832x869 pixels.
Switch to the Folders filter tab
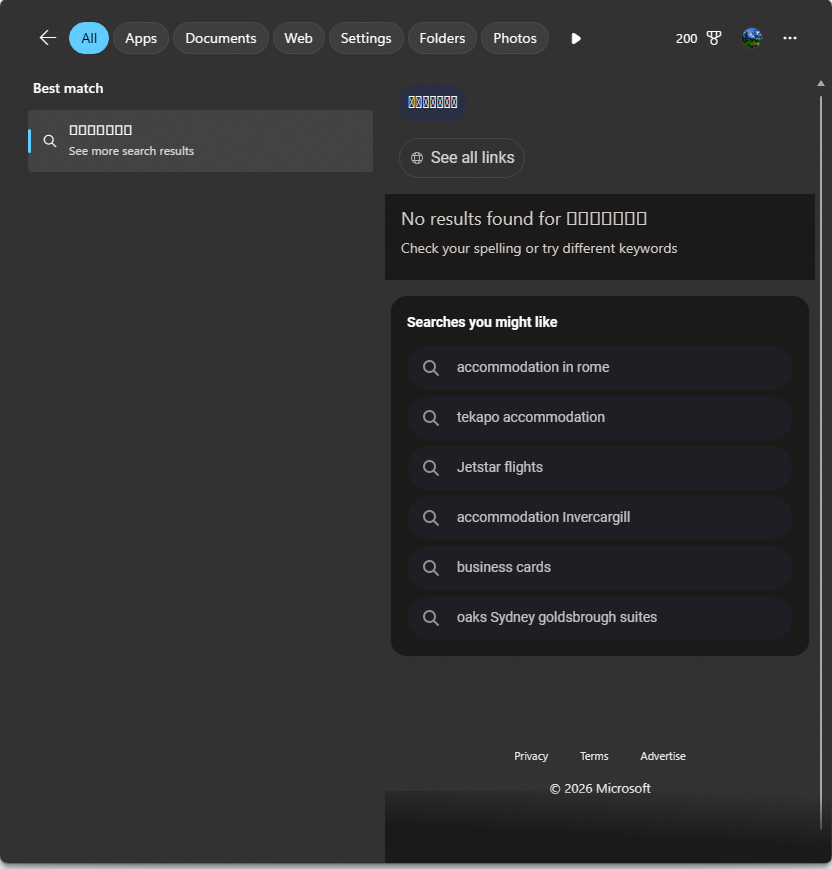(442, 38)
